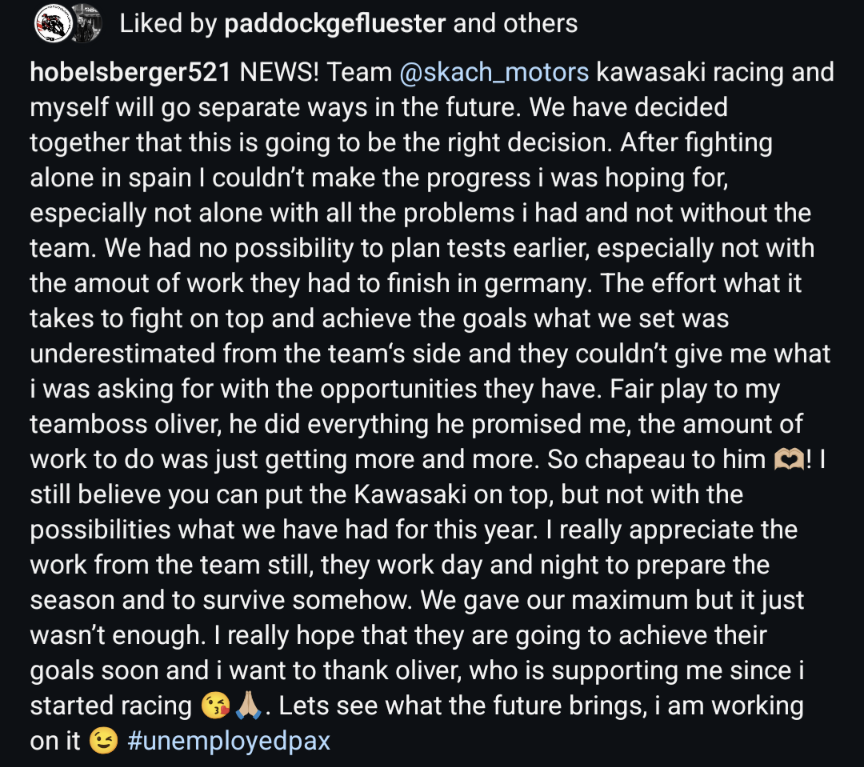Image resolution: width=864 pixels, height=767 pixels.
Task: Click the first liker profile avatar
Action: (50, 23)
